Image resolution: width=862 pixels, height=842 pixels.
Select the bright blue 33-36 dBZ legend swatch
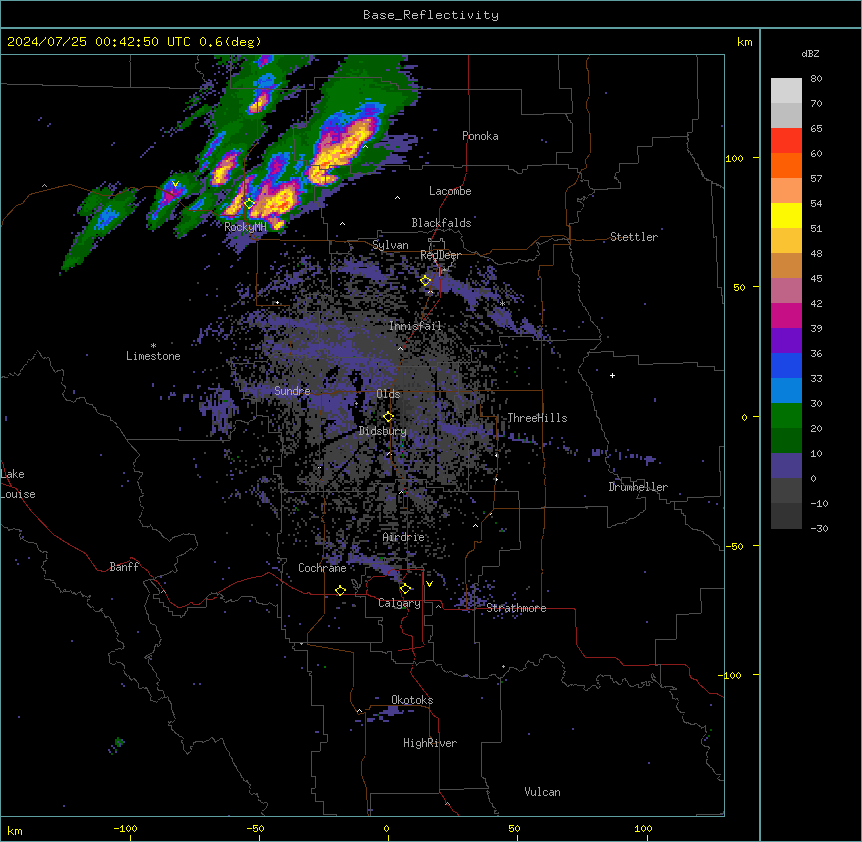(x=786, y=365)
